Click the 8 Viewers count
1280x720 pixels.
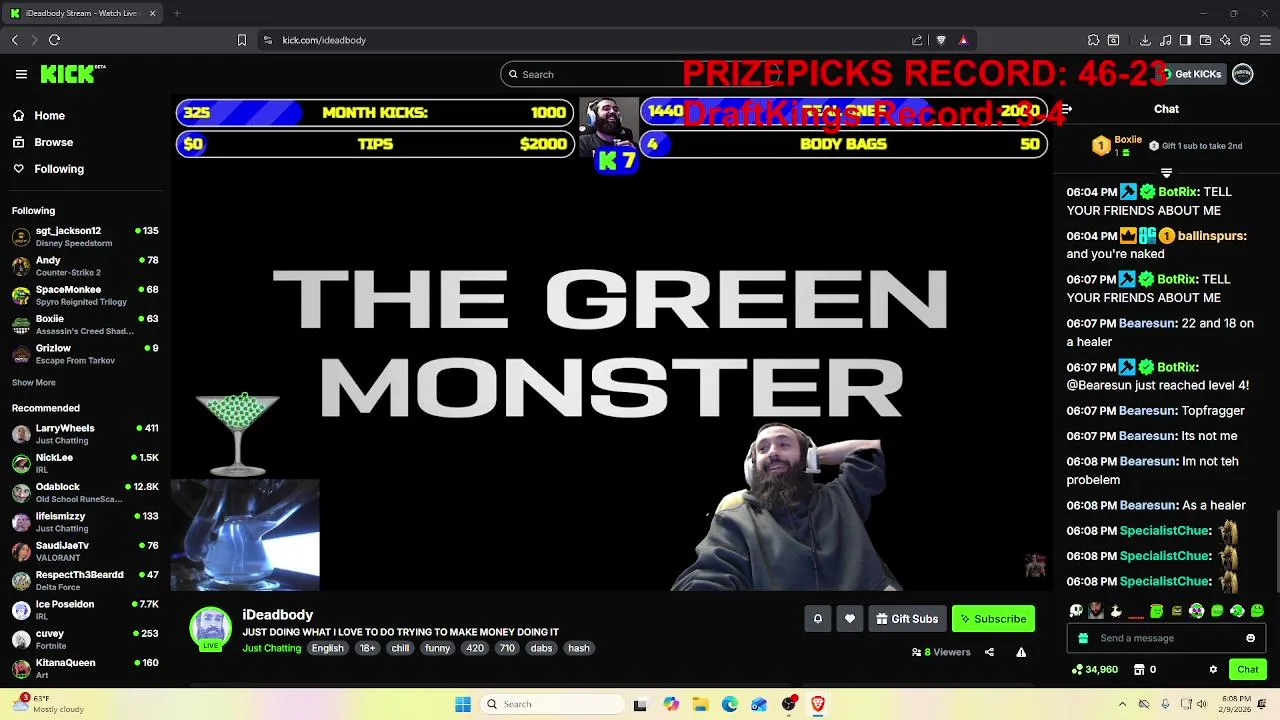tap(941, 652)
